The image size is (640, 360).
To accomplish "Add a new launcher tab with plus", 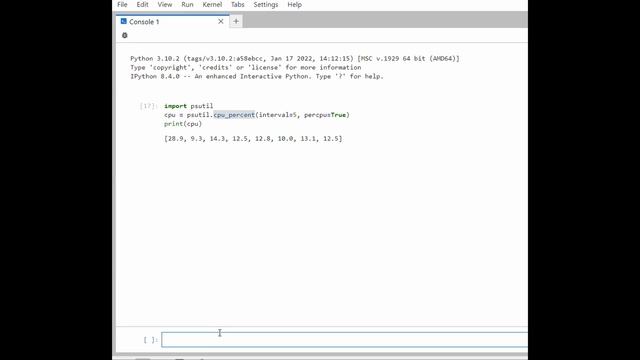I will (236, 21).
